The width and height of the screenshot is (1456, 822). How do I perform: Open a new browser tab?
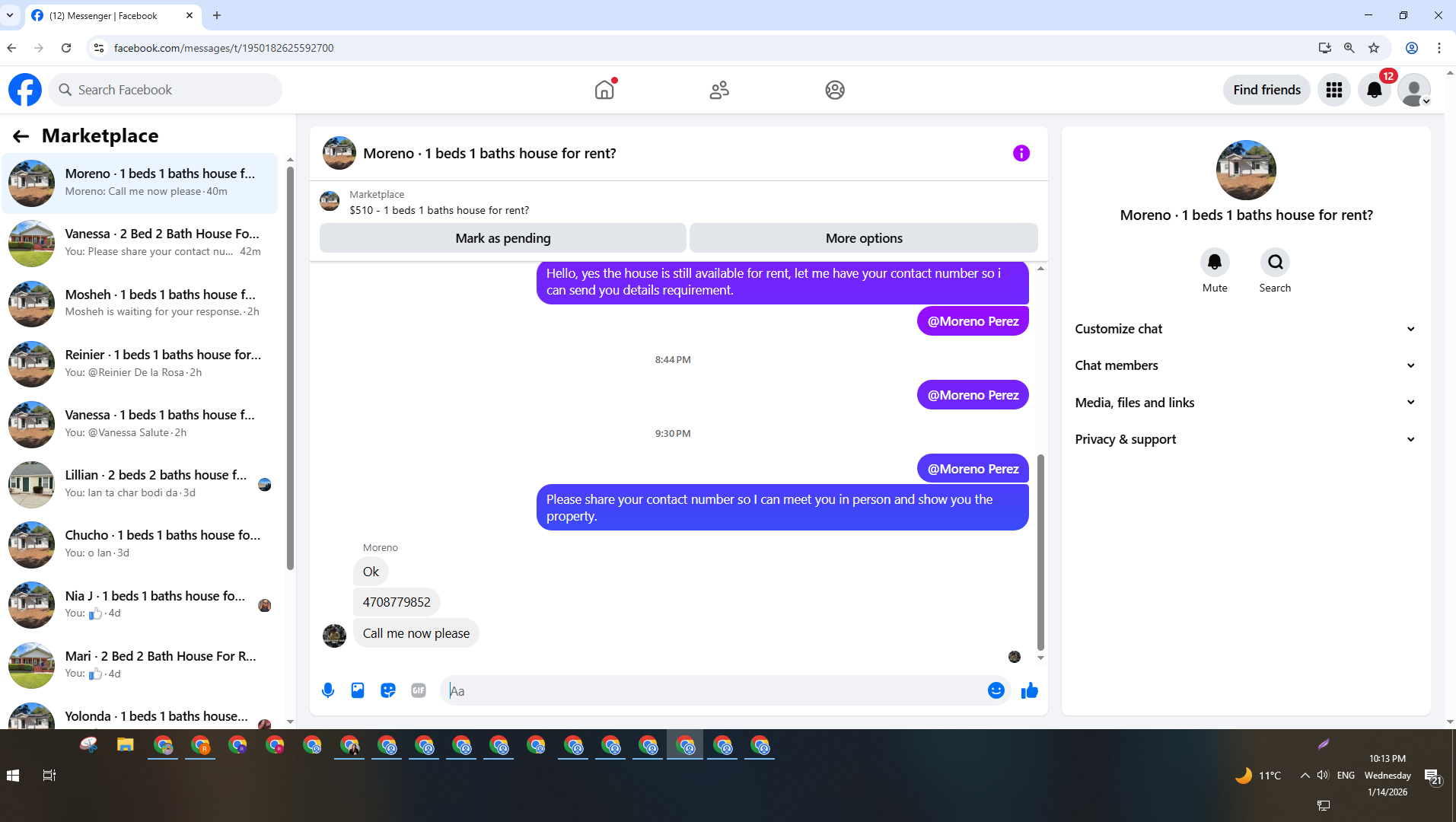coord(217,15)
